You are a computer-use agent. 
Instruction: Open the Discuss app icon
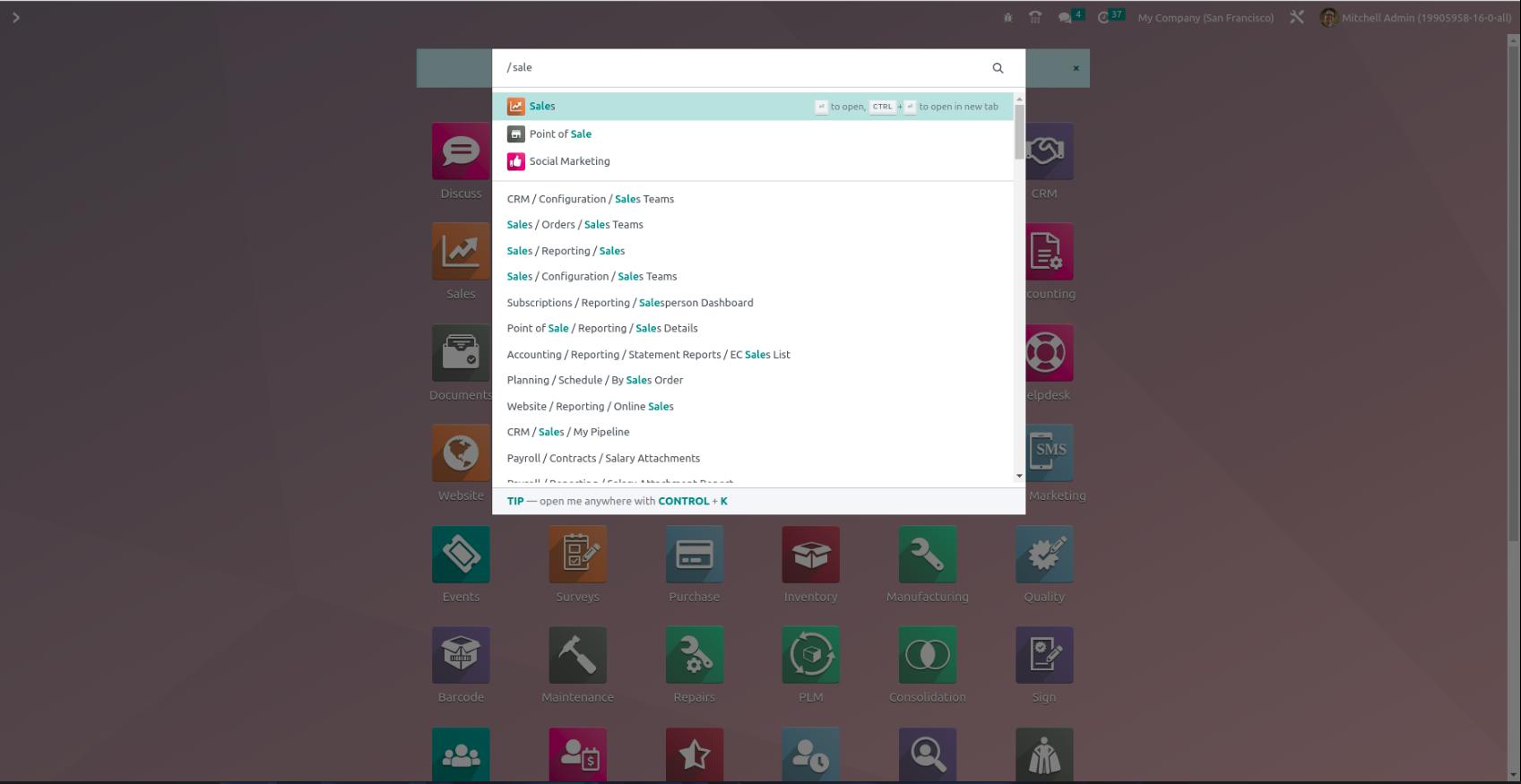pyautogui.click(x=461, y=151)
